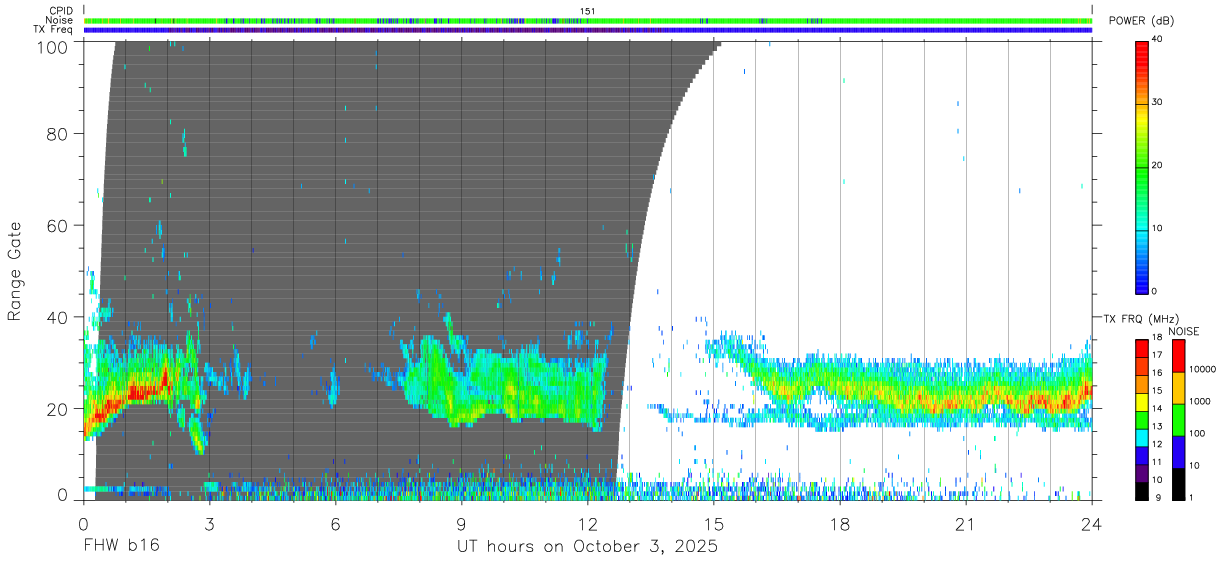Click the y-axis tick label "100"
The width and height of the screenshot is (1228, 567).
(52, 47)
